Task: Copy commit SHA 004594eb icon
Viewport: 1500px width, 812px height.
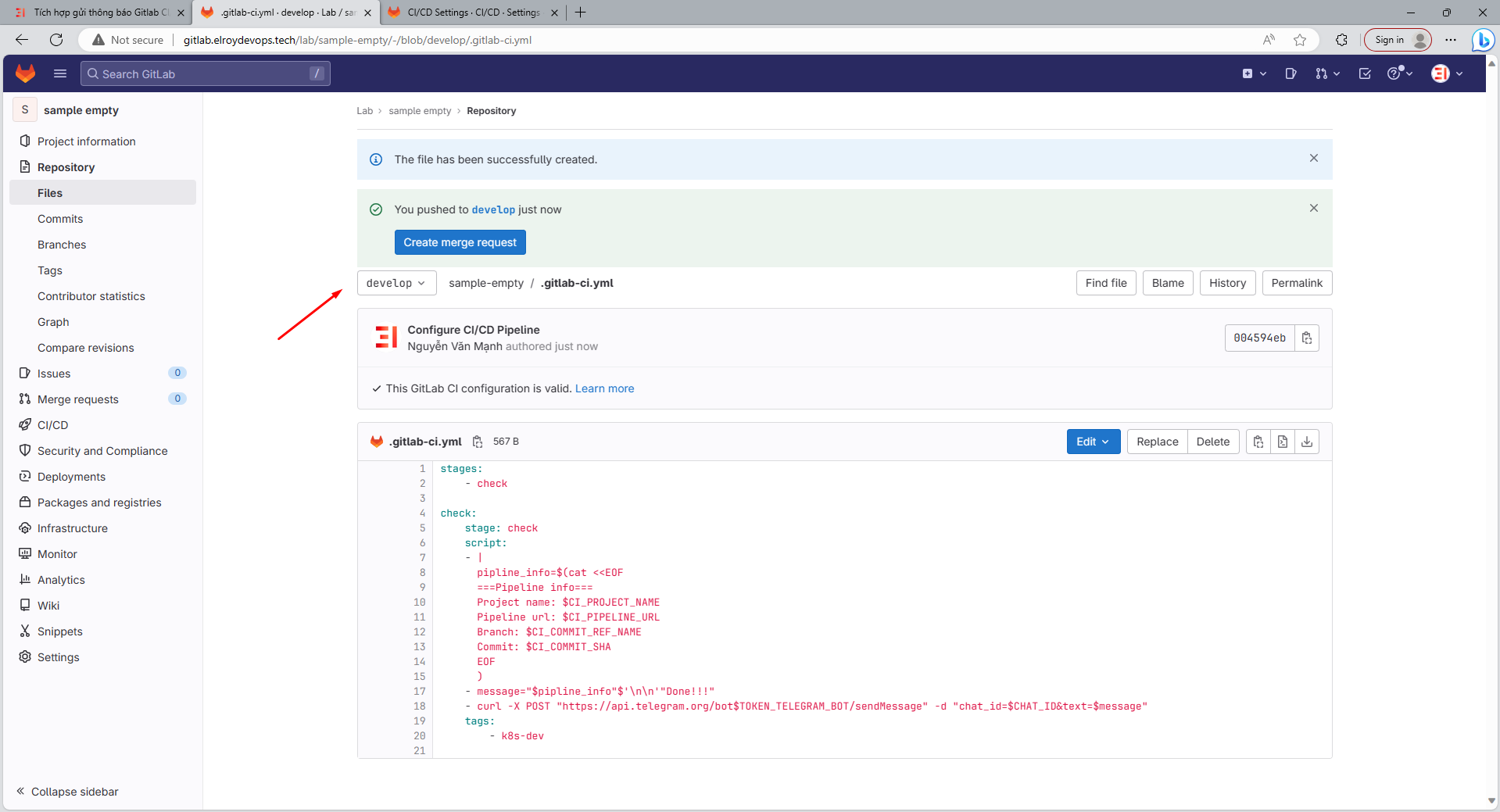Action: tap(1307, 338)
